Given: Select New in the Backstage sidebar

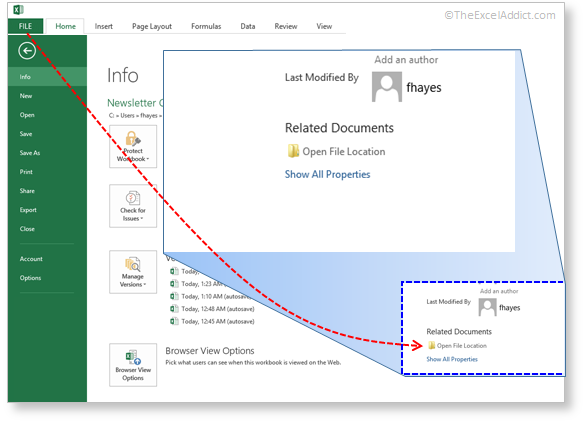Looking at the screenshot, I should tap(47, 96).
